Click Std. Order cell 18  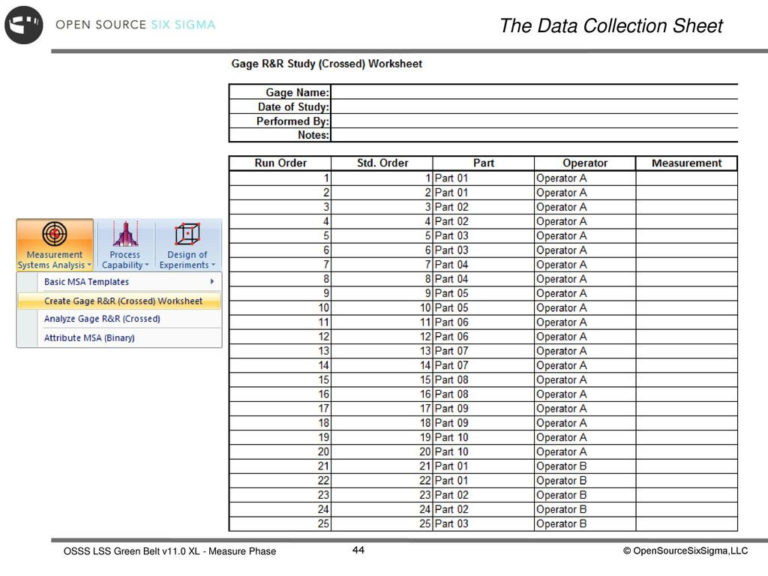[382, 423]
